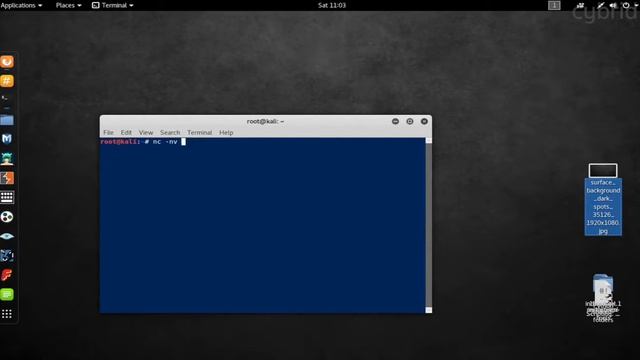The width and height of the screenshot is (640, 360).
Task: Open the red F icon in the dock
Action: 7,275
